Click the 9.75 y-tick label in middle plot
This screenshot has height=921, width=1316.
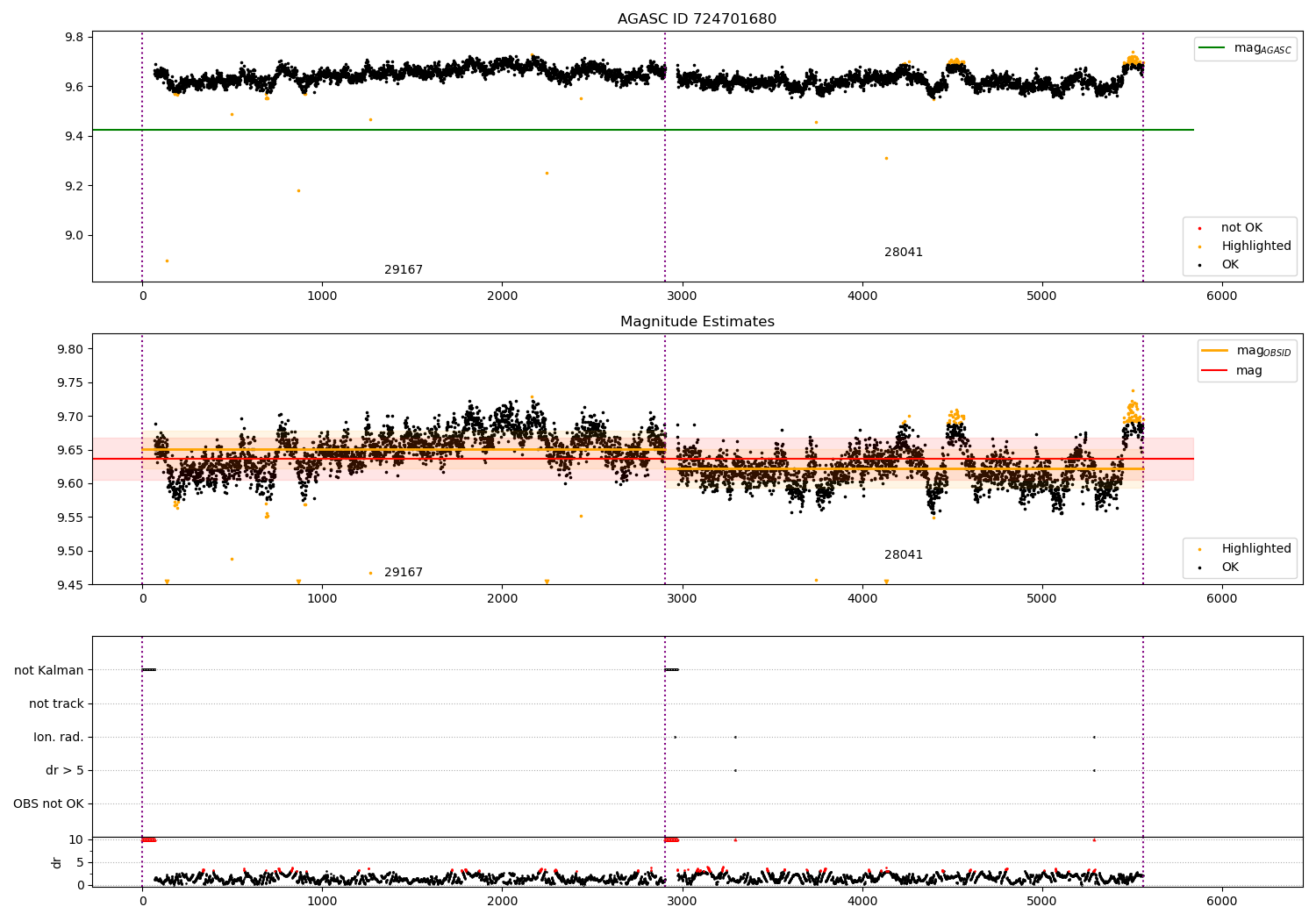[x=71, y=383]
